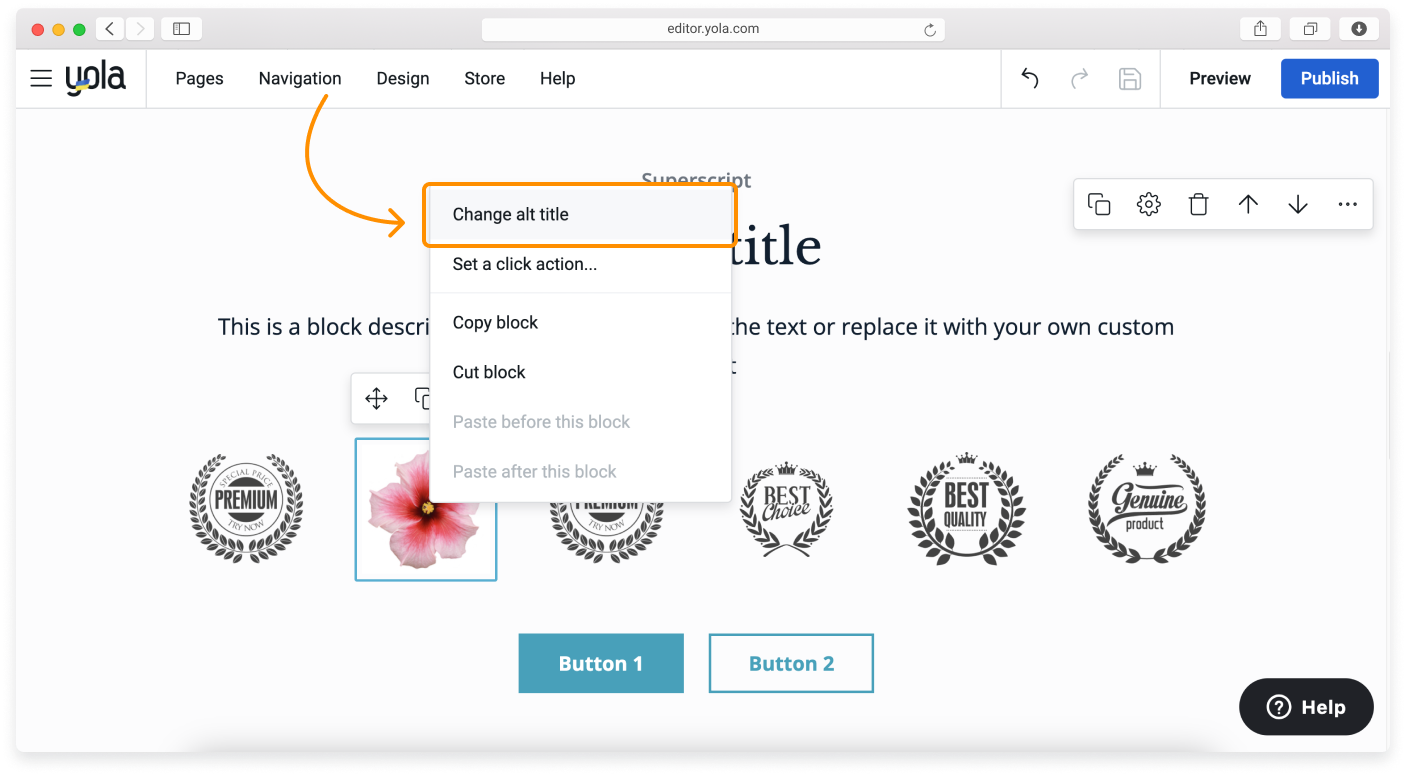Image resolution: width=1406 pixels, height=776 pixels.
Task: Open the Pages menu
Action: coord(199,79)
